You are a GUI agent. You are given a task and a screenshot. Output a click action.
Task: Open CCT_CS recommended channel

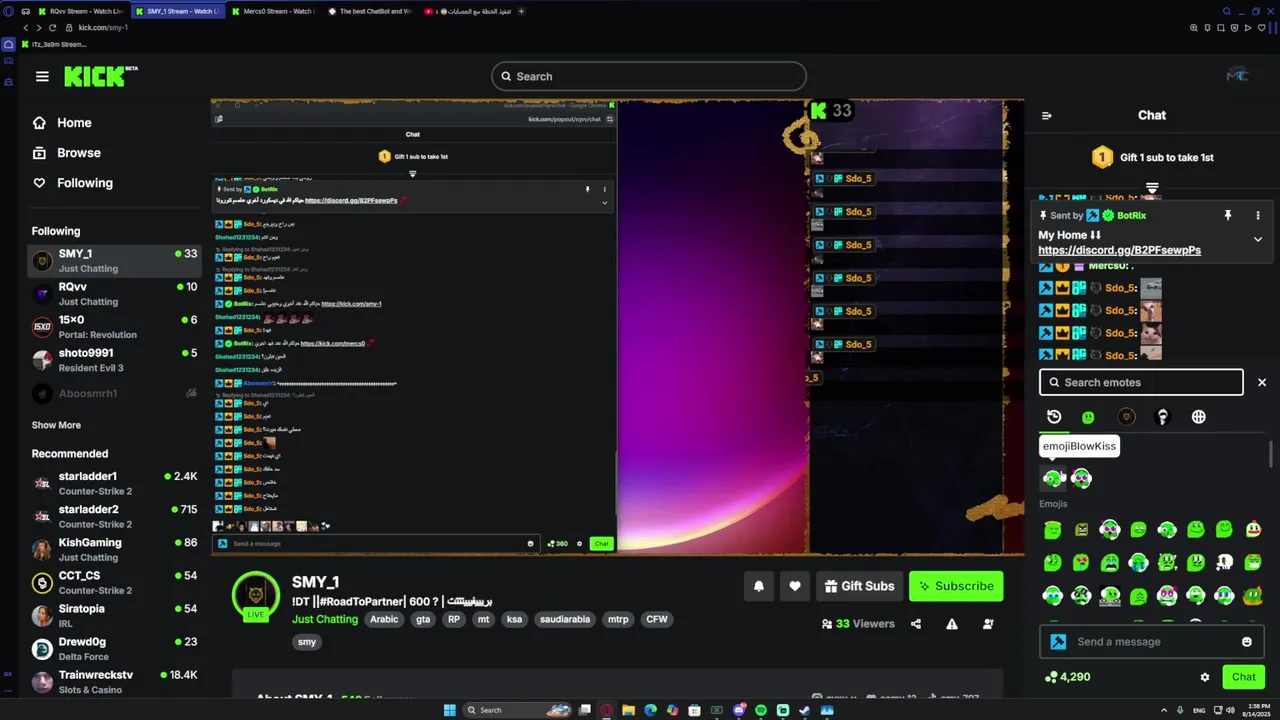(x=114, y=582)
